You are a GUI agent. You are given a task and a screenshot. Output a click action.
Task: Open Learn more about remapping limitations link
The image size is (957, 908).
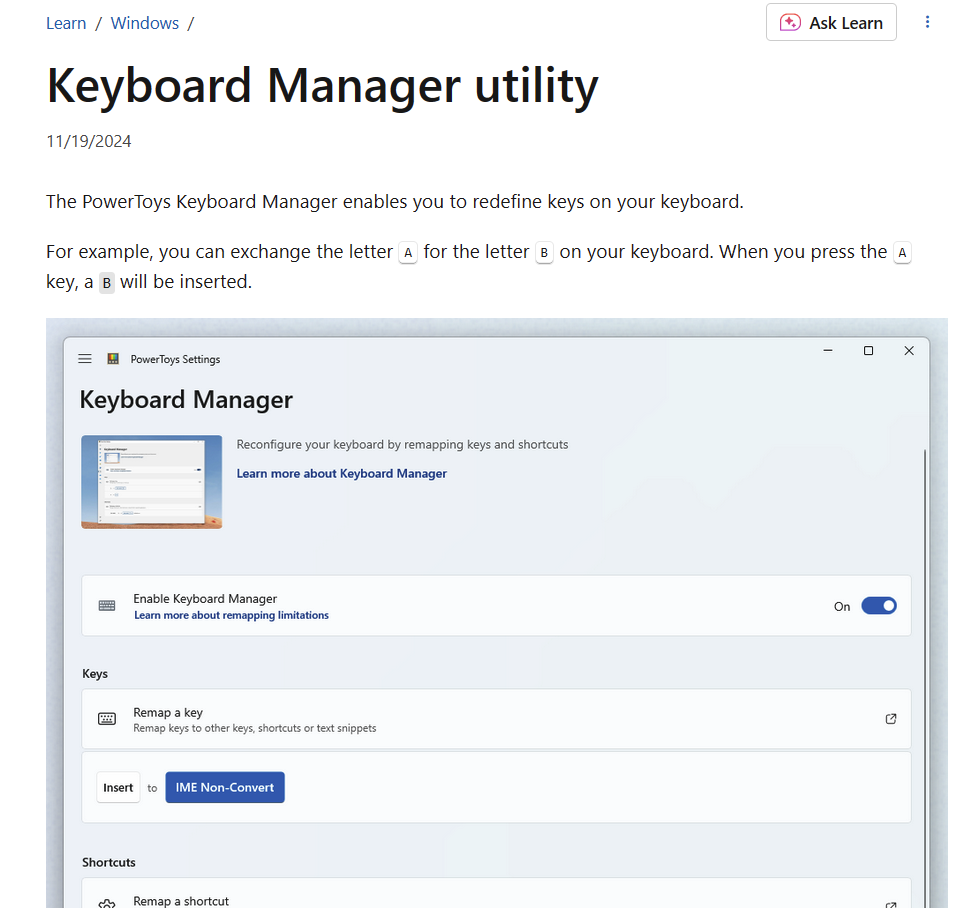pyautogui.click(x=231, y=615)
